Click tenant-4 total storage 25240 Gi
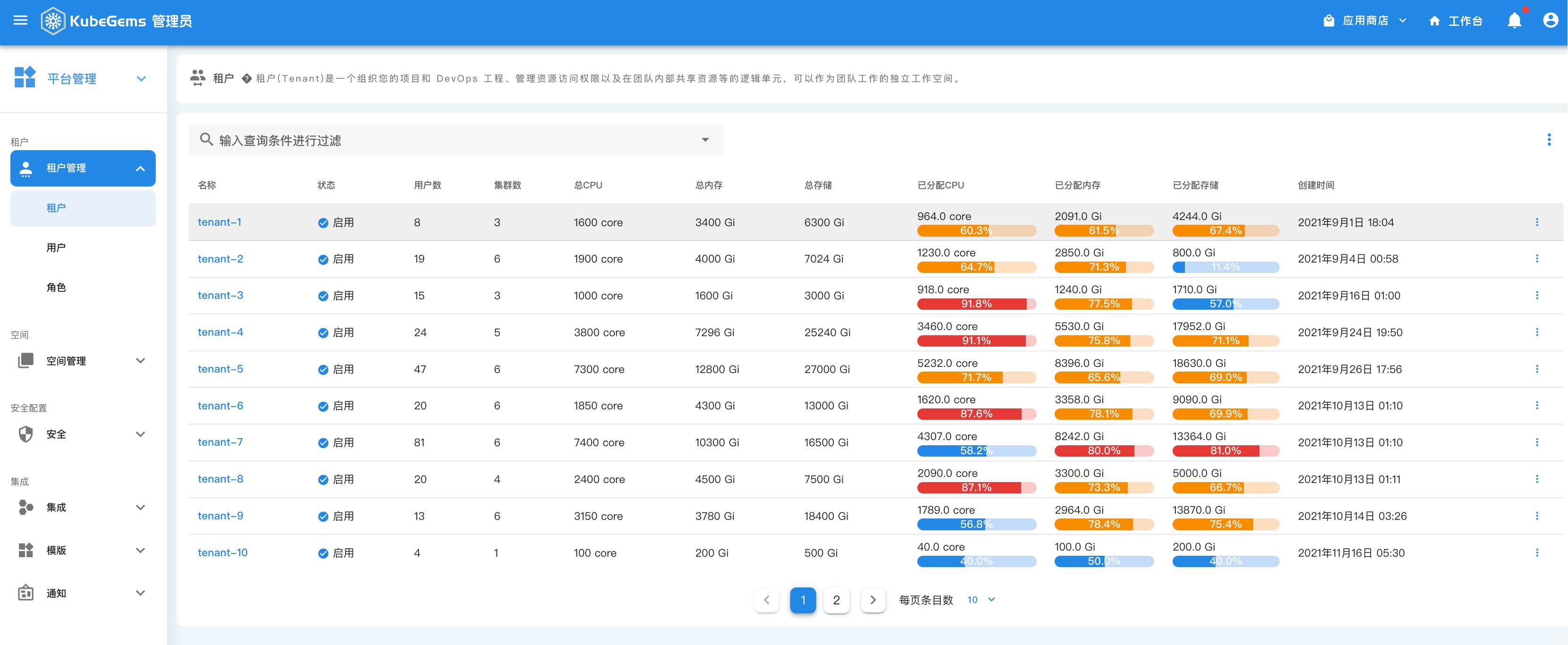 (x=827, y=332)
